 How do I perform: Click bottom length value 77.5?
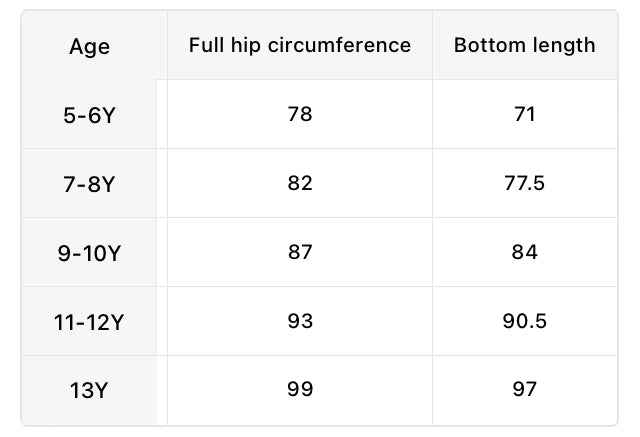[x=524, y=183]
